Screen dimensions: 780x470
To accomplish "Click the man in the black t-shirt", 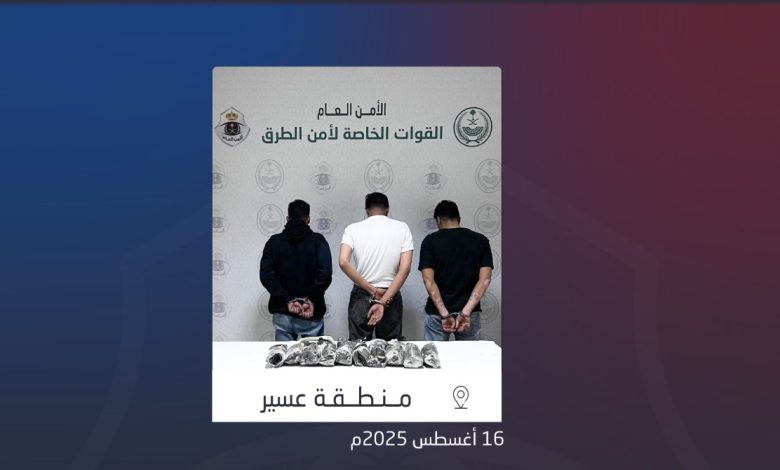I will (455, 271).
